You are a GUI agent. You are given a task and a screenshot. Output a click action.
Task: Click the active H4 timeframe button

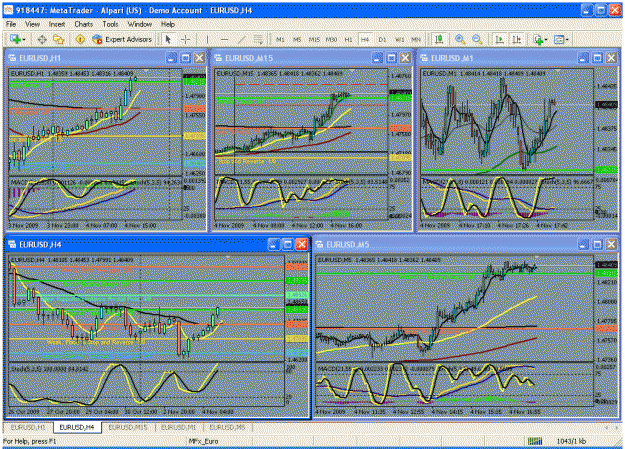pyautogui.click(x=365, y=39)
